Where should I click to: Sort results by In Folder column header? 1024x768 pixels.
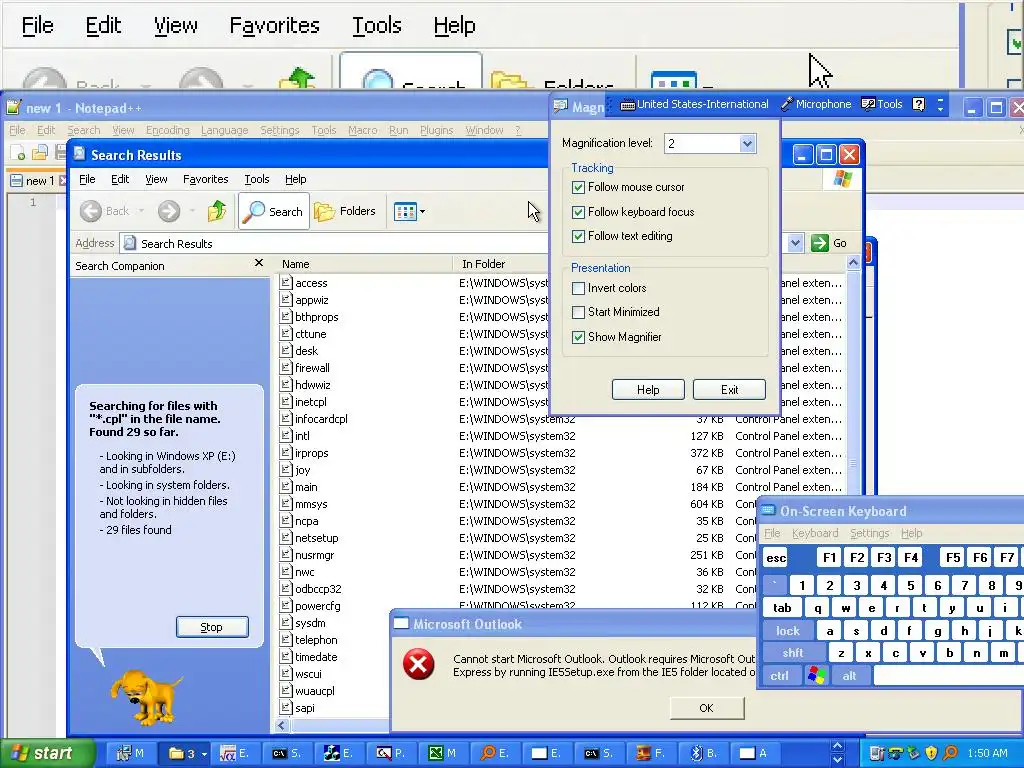click(502, 264)
